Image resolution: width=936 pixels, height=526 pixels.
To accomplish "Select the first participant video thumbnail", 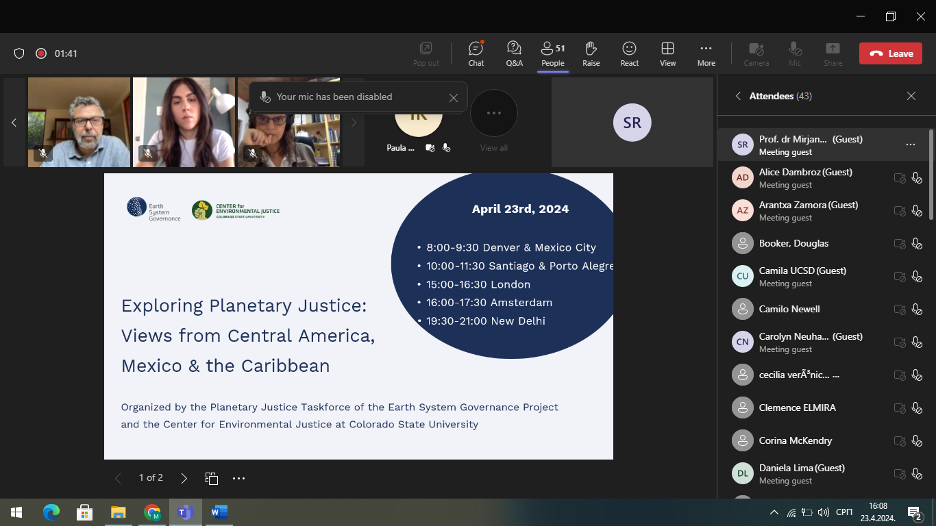I will (79, 122).
